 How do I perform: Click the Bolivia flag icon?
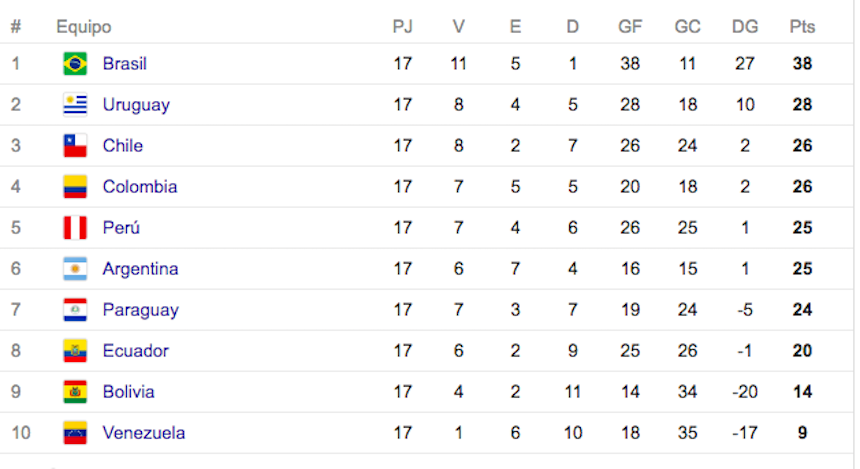[75, 392]
